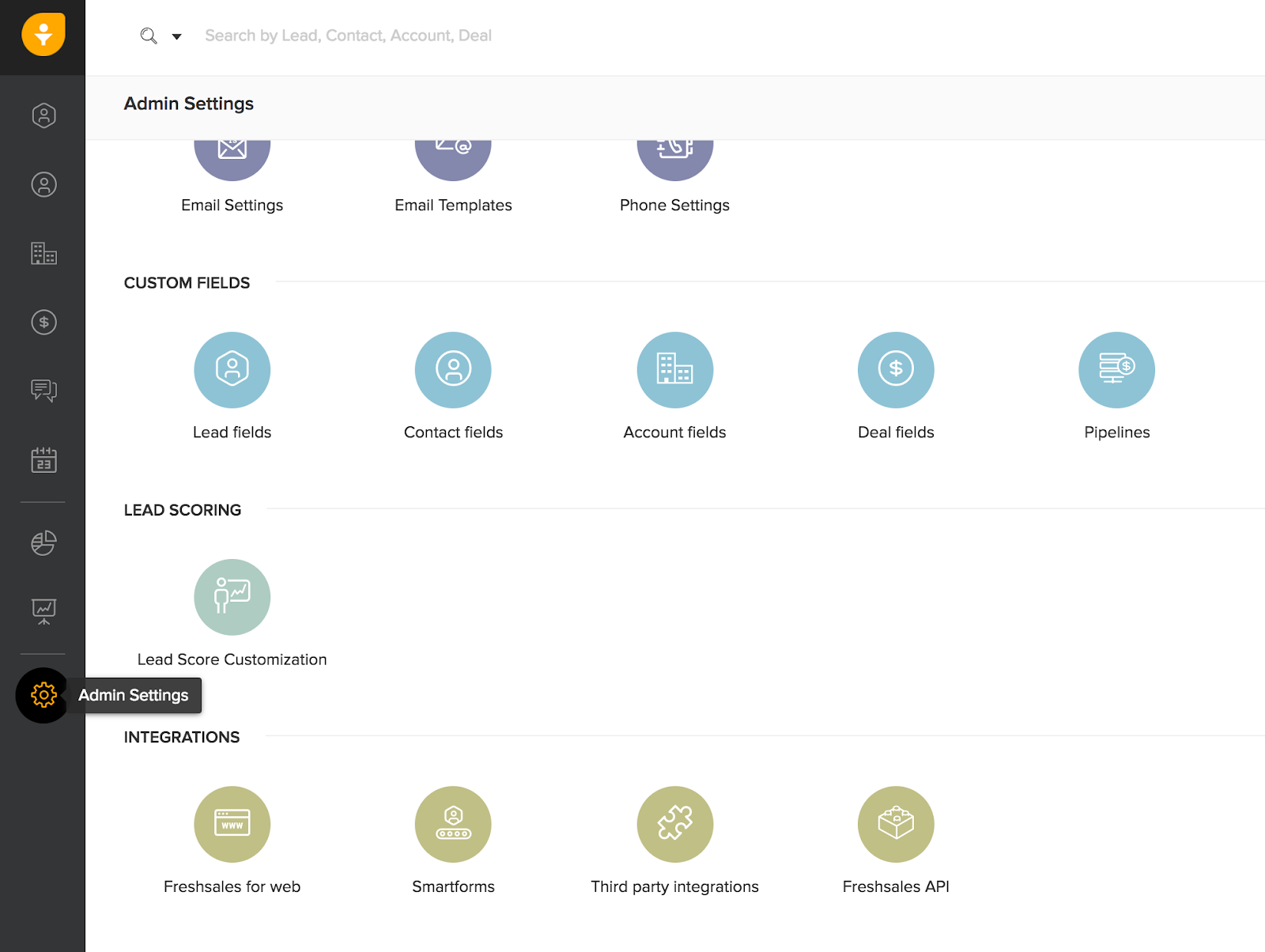Click the Admin Settings gear icon
Image resolution: width=1265 pixels, height=952 pixels.
pyautogui.click(x=43, y=695)
